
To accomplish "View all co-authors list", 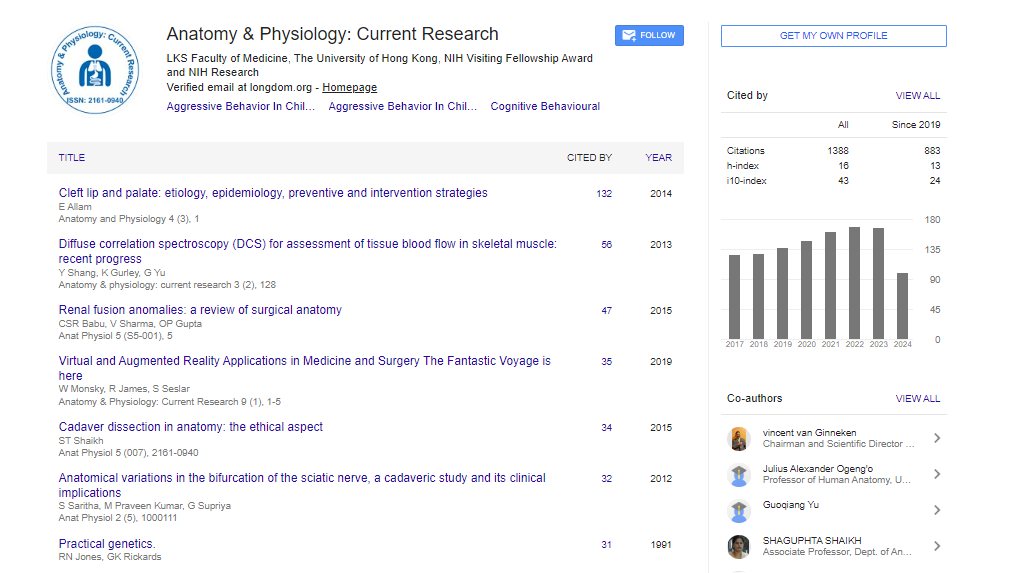I will [917, 398].
